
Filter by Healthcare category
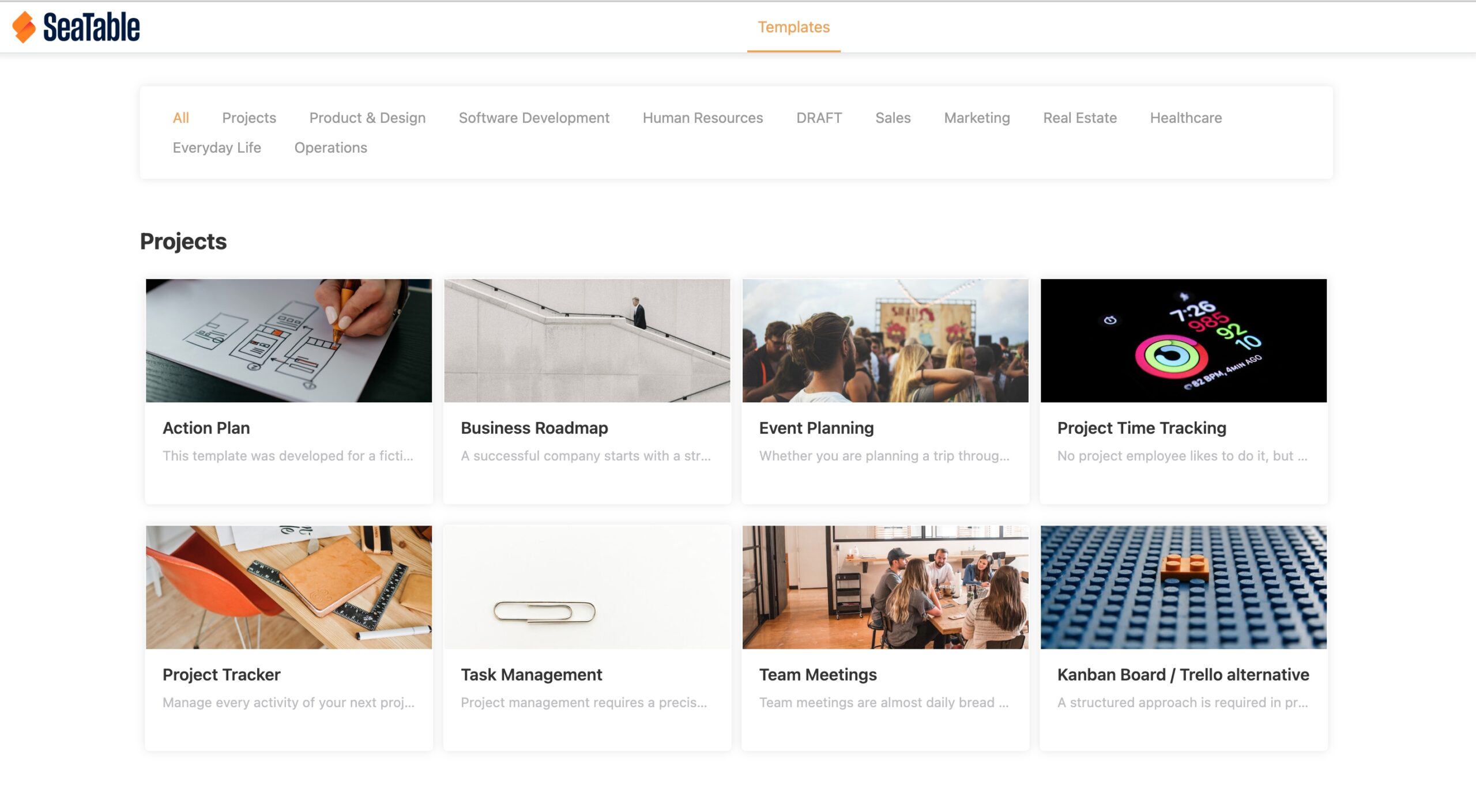point(1185,118)
